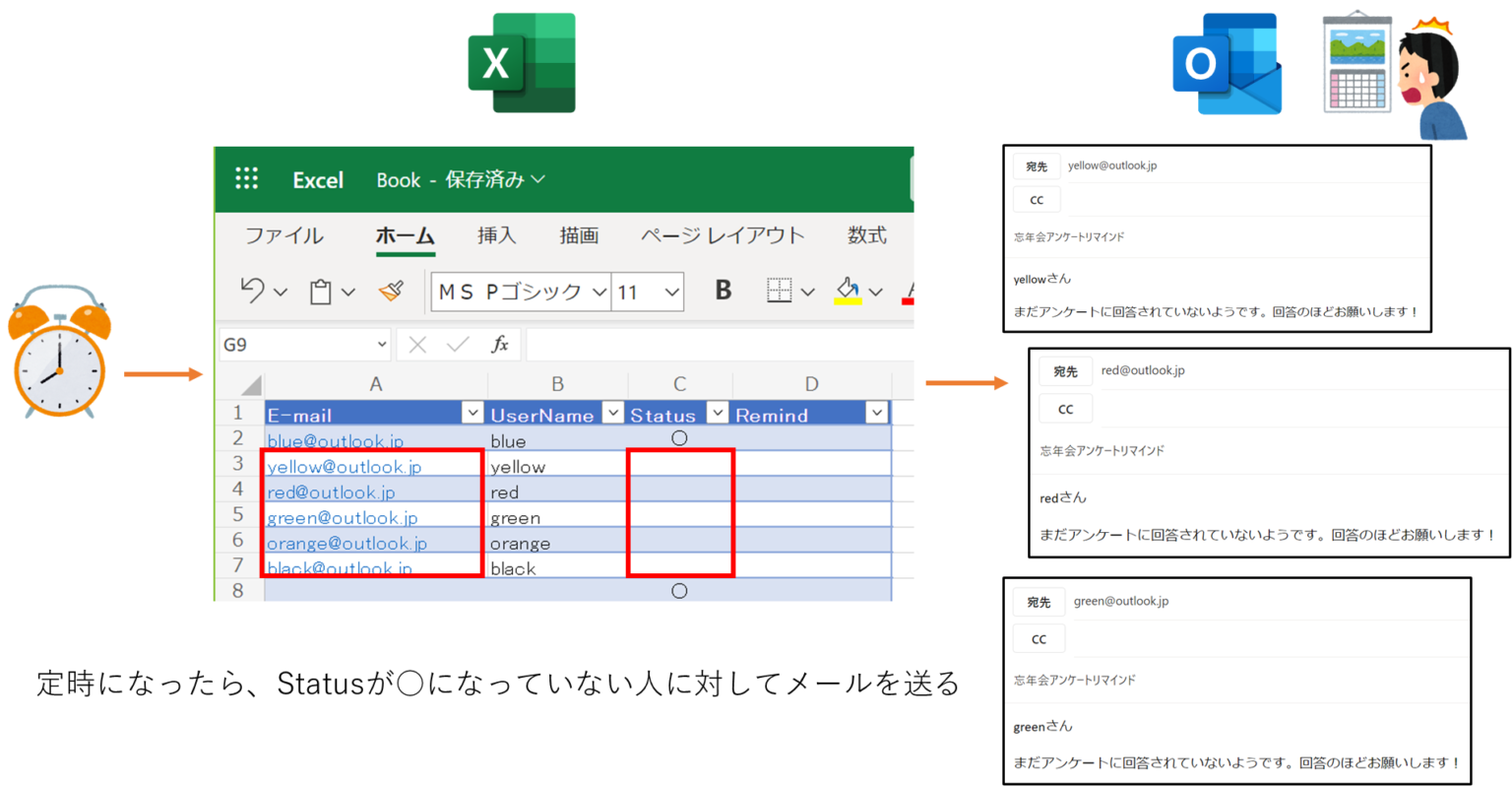Viewport: 1512px width, 786px height.
Task: Switch to the 挿入 ribbon tab
Action: pyautogui.click(x=495, y=235)
